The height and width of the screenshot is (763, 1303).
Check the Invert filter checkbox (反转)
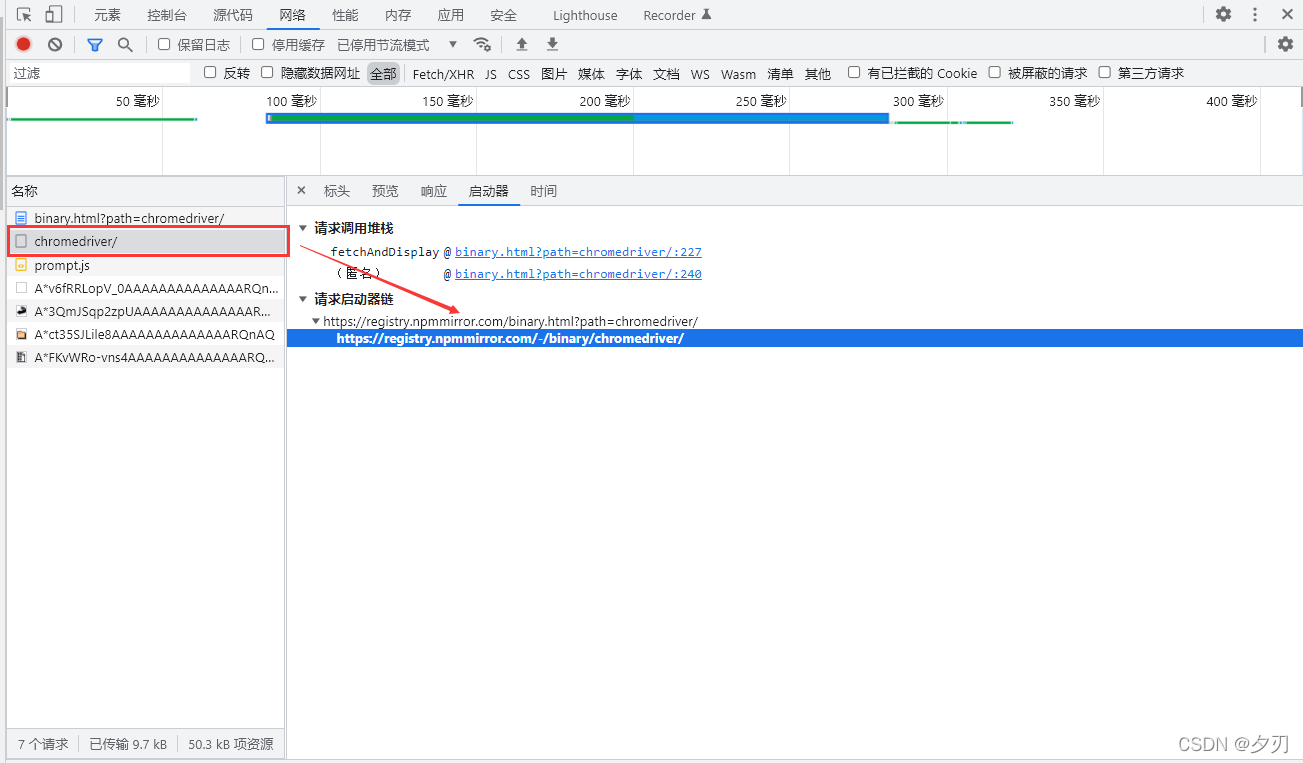pyautogui.click(x=210, y=72)
